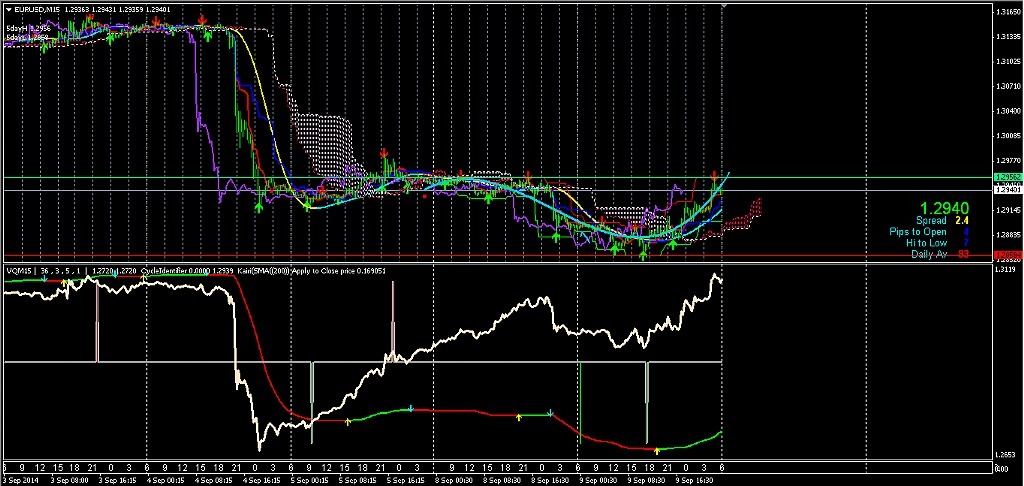This screenshot has width=1024, height=486.
Task: Click the rightmost red down arrow on the price chart
Action: click(x=715, y=173)
